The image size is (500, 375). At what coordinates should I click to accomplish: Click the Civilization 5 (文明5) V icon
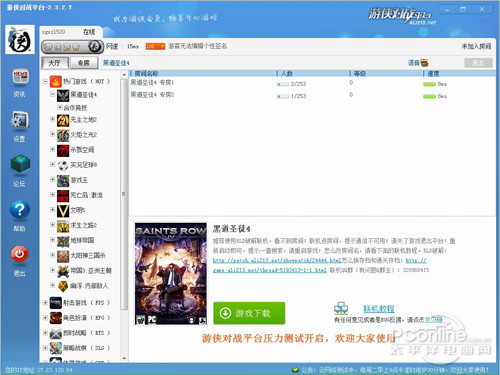click(x=63, y=211)
